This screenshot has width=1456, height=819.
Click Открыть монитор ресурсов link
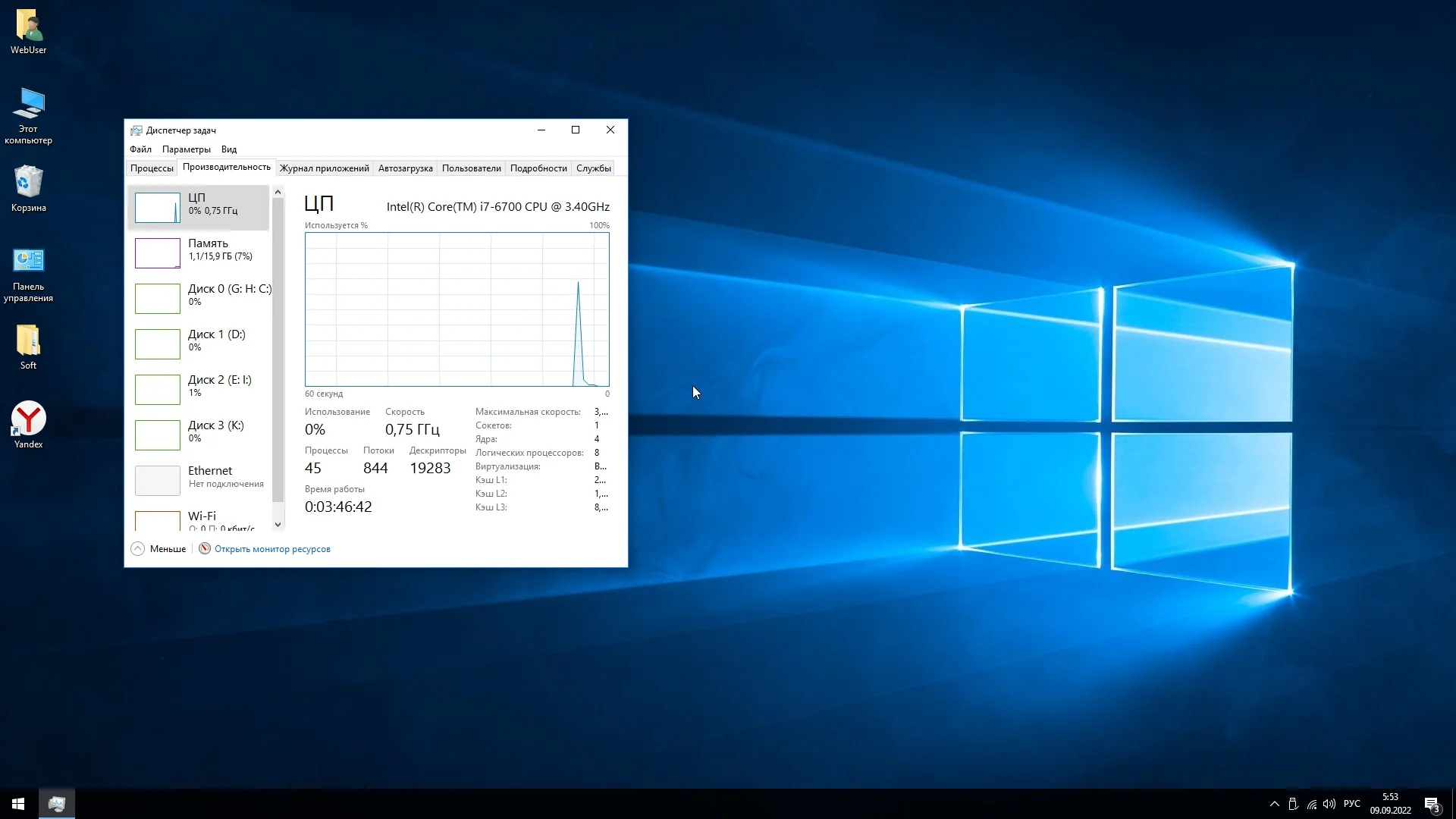tap(272, 549)
